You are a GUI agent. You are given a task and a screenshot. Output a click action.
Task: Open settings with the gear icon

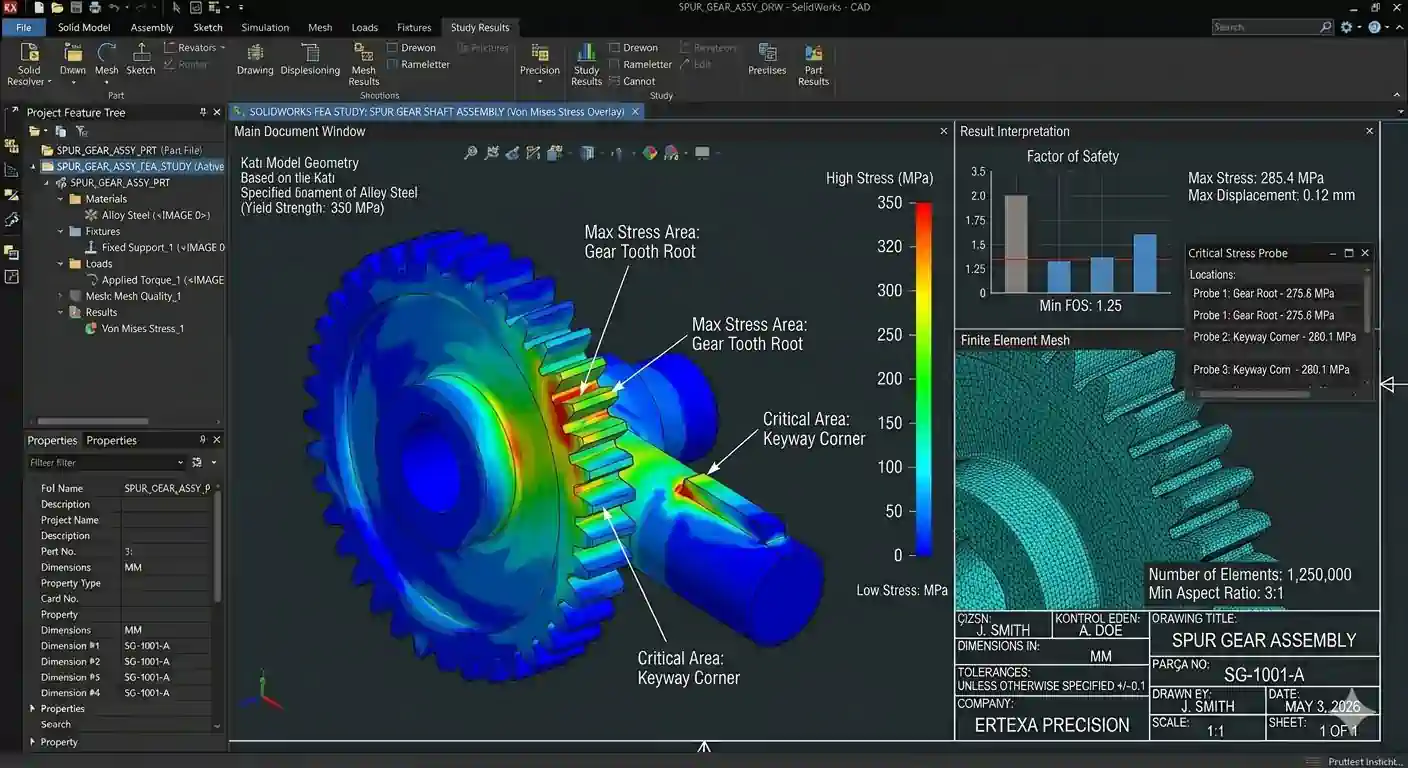[1347, 27]
